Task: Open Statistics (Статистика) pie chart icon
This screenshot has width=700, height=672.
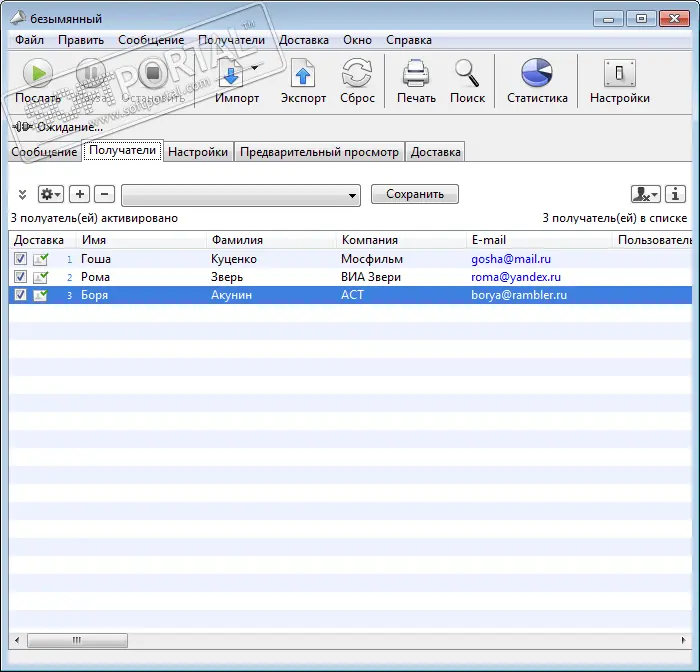Action: point(537,75)
